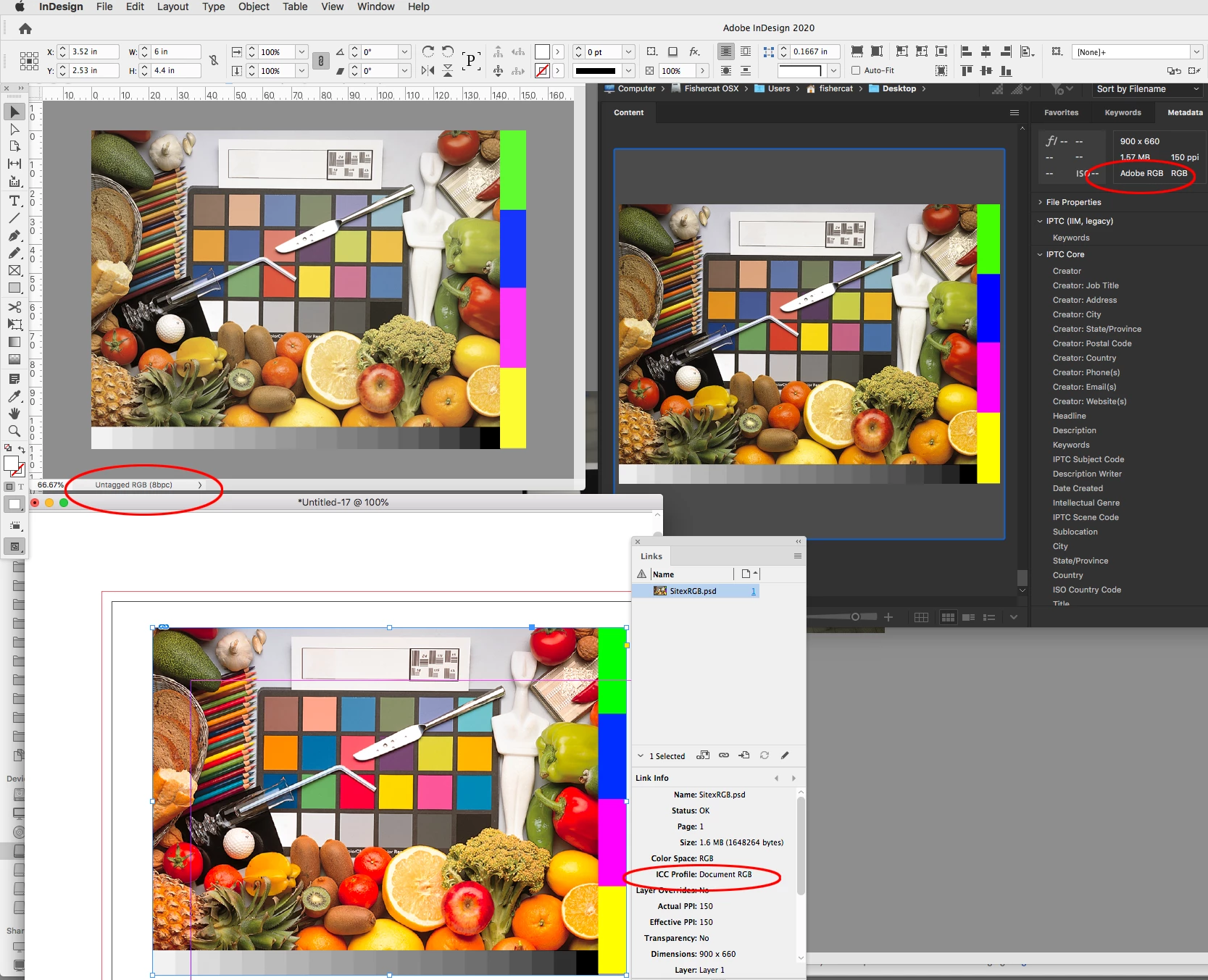This screenshot has height=980, width=1208.
Task: Select the Hand tool
Action: pos(14,414)
